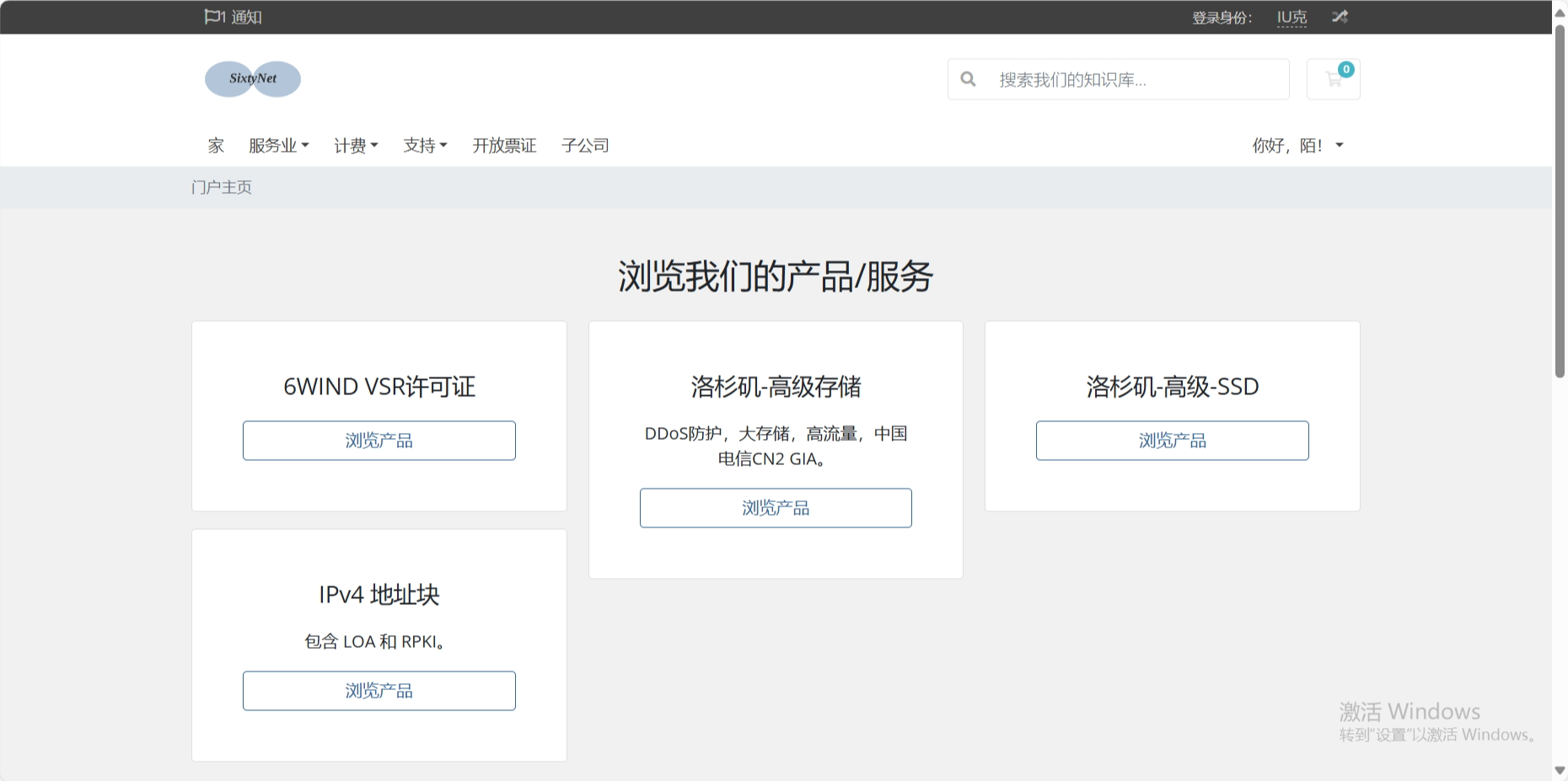Expand the 服务业 dropdown menu

[x=279, y=145]
